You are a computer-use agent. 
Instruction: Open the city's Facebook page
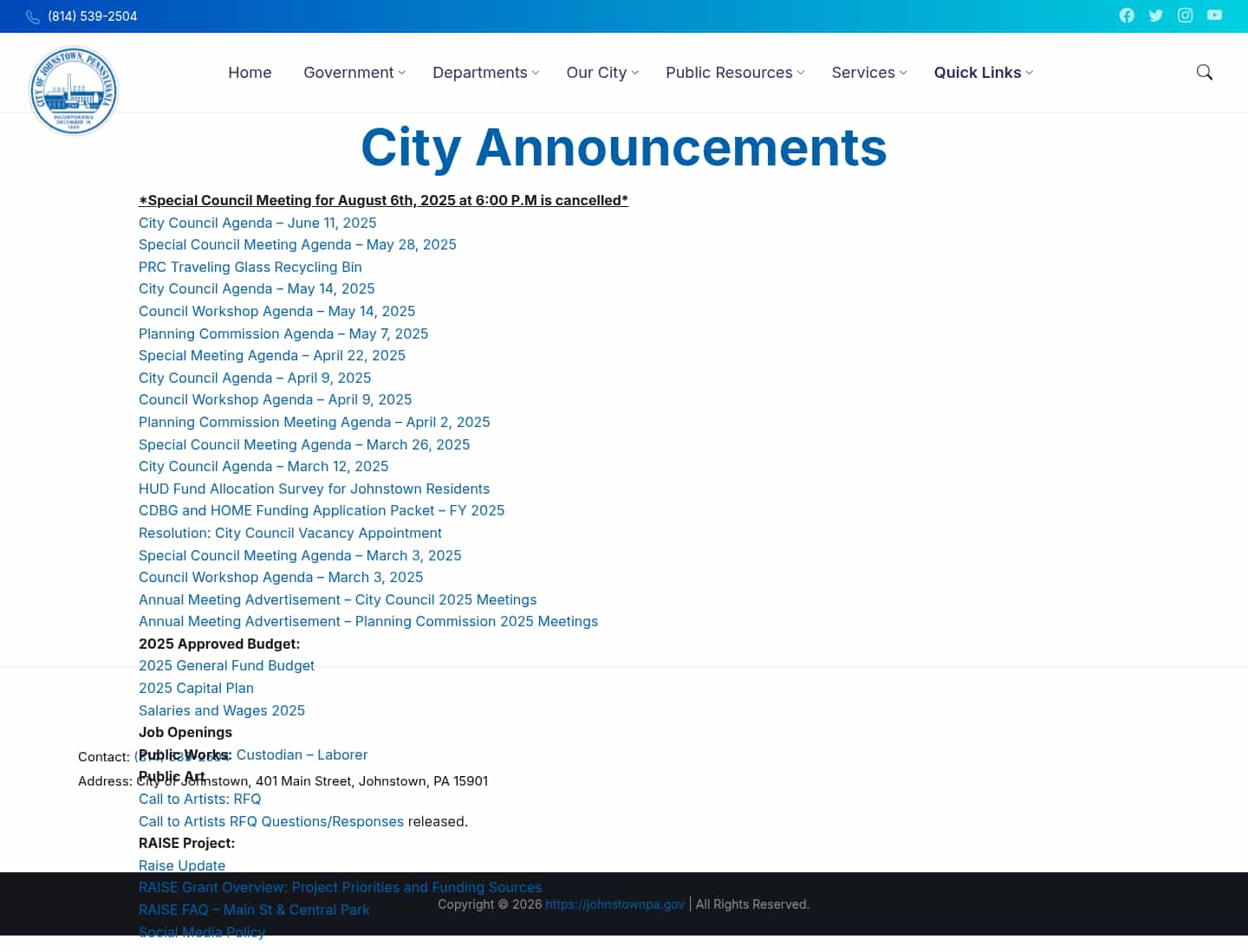coord(1127,16)
